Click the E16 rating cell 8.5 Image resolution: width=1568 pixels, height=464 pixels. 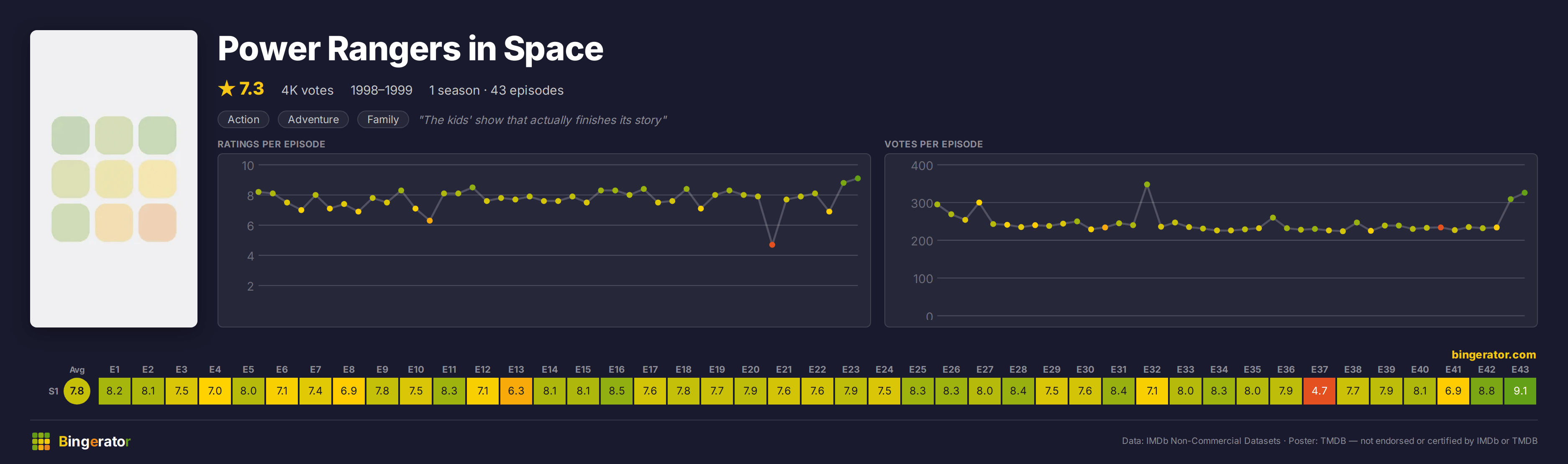617,391
